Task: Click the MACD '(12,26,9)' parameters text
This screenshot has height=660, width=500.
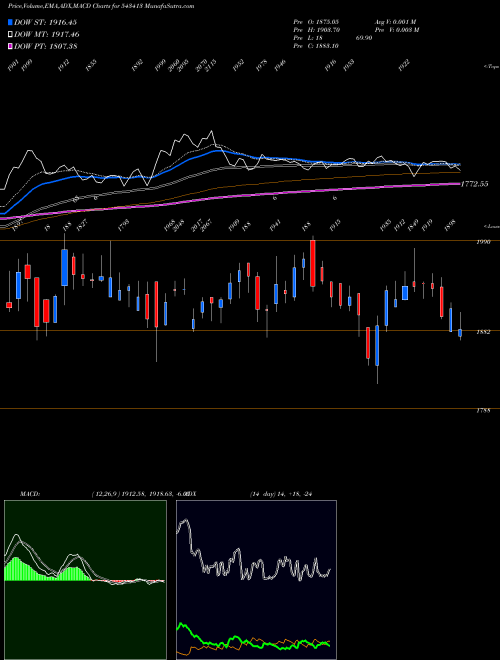Action: point(104,494)
